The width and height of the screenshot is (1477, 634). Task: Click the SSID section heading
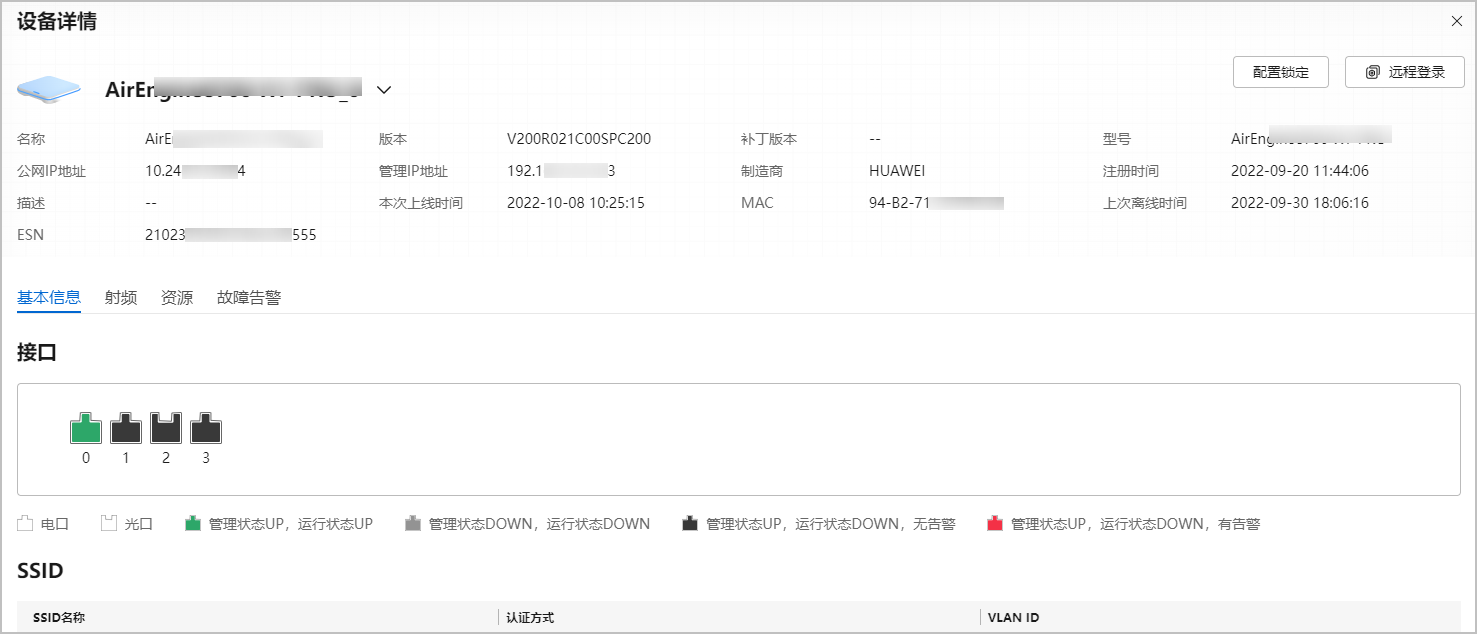tap(40, 571)
